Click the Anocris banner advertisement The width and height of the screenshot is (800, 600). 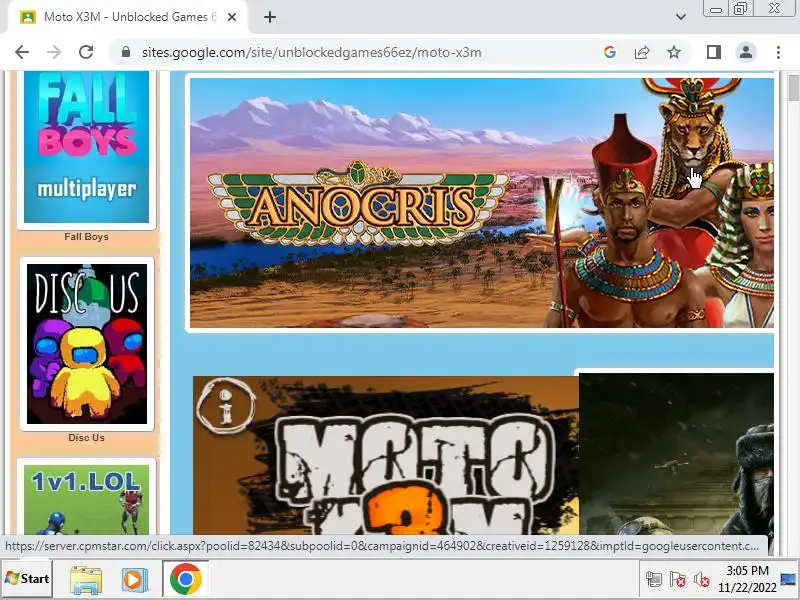[482, 203]
